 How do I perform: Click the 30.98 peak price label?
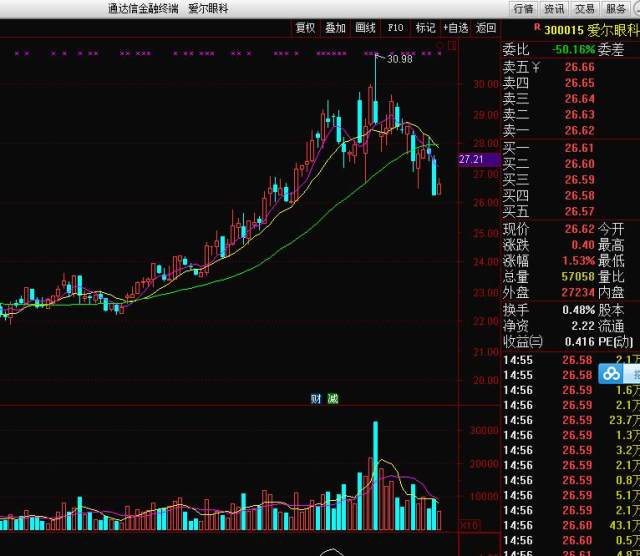tap(400, 59)
